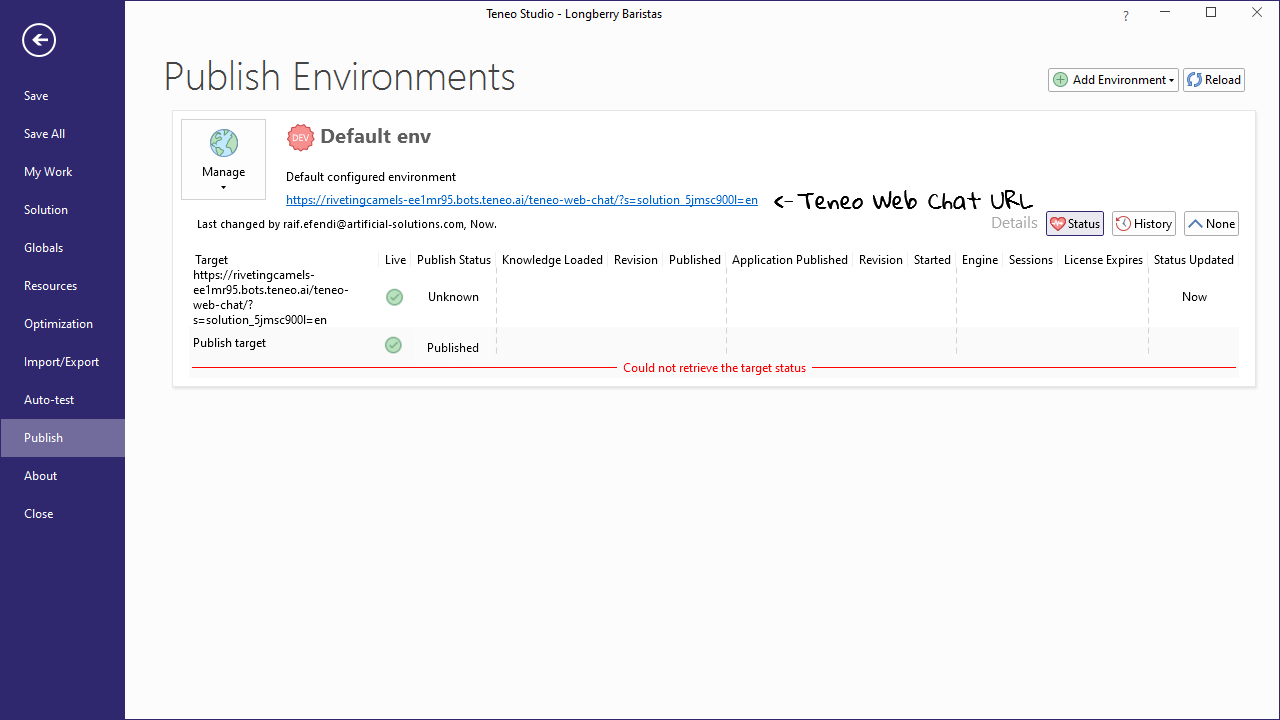
Task: Open Import/Export in the sidebar
Action: [x=62, y=362]
